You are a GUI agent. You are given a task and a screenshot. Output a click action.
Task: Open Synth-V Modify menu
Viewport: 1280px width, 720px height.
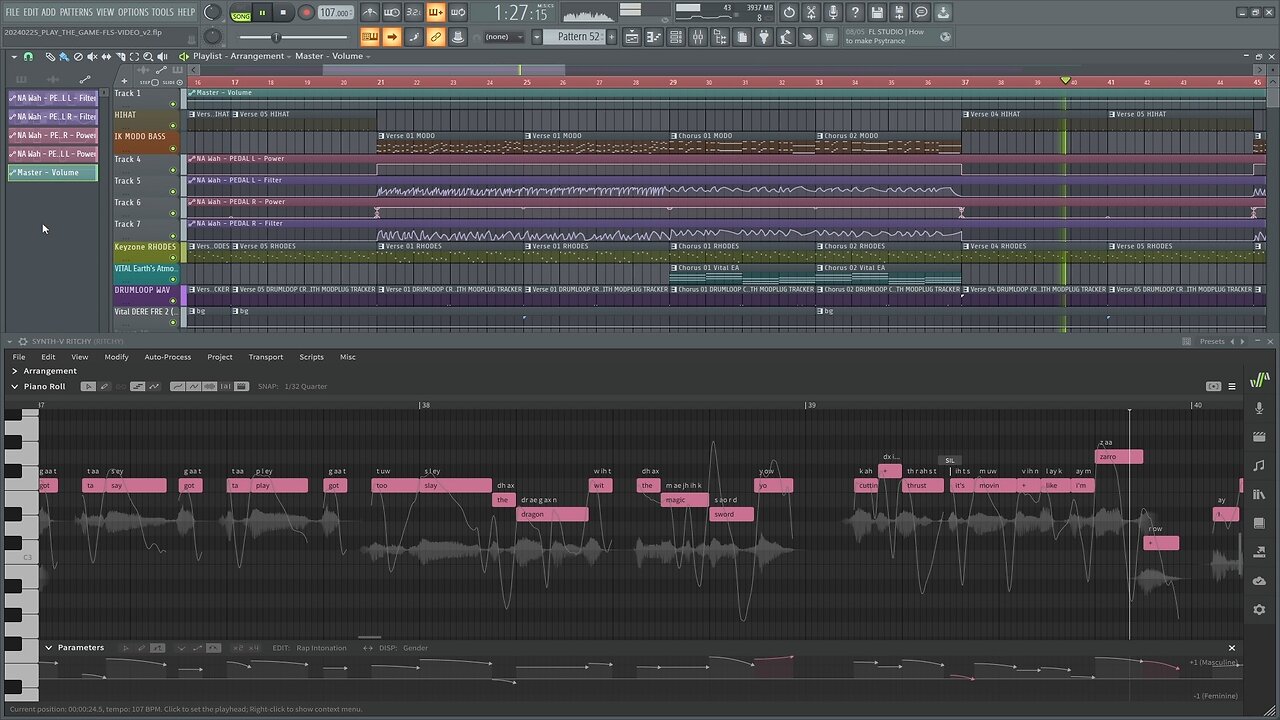116,357
